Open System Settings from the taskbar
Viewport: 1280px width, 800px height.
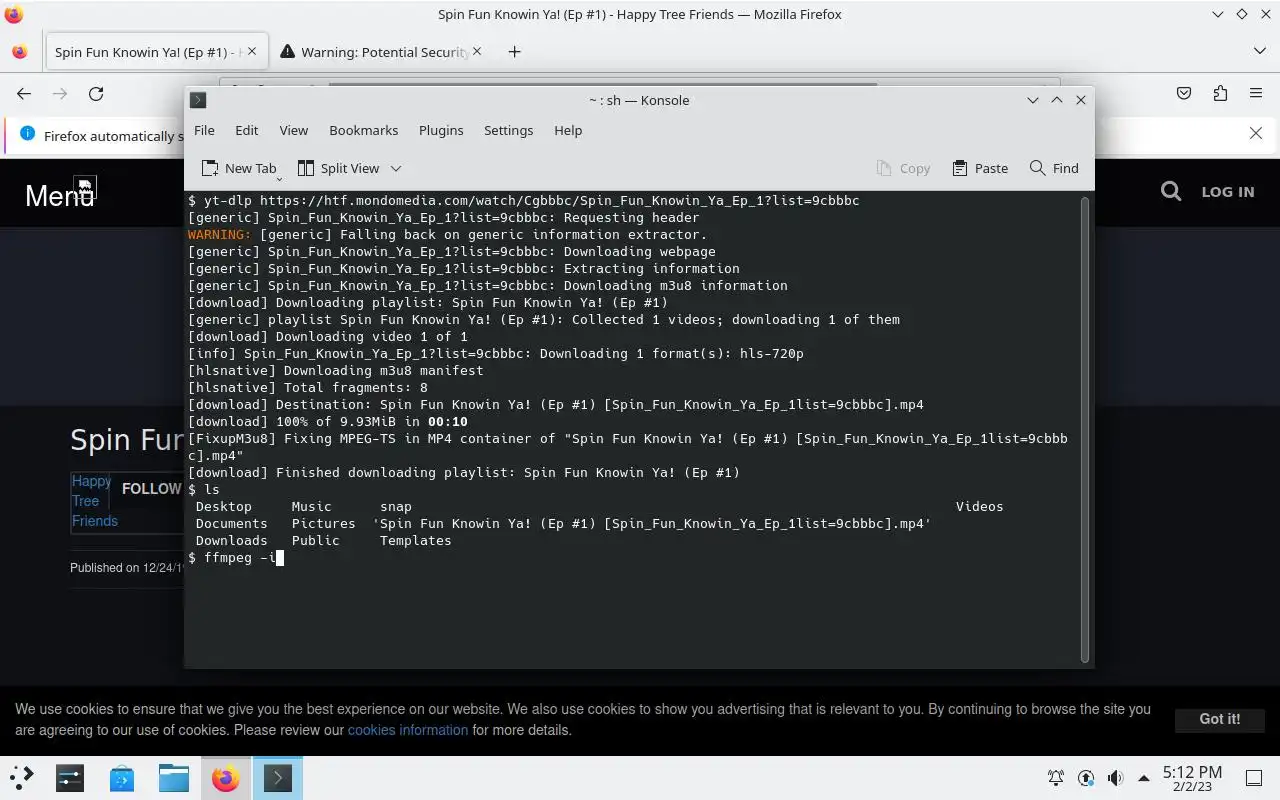(x=70, y=777)
